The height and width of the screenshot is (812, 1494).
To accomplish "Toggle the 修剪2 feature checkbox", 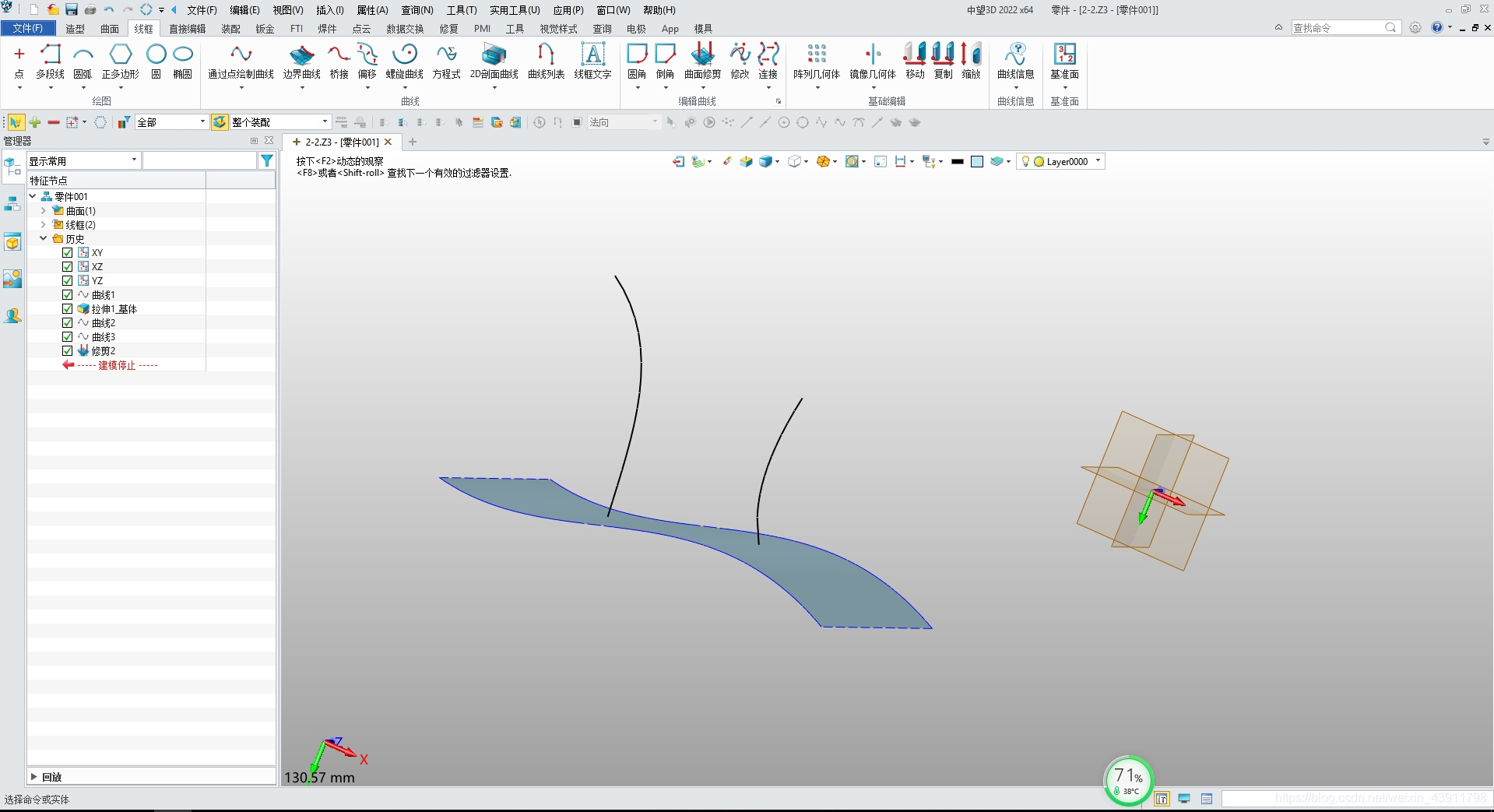I will 68,350.
